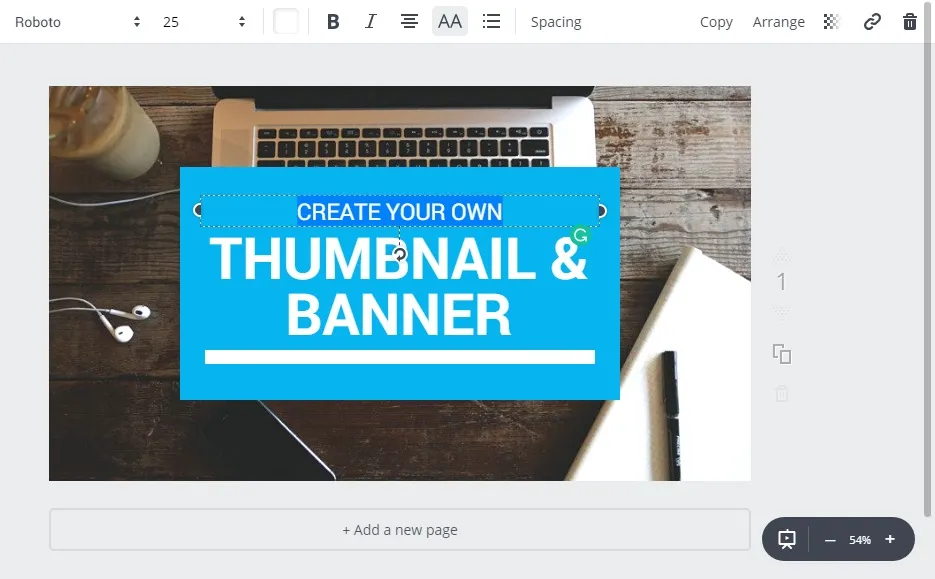935x579 pixels.
Task: Delete the page using the faded trash icon
Action: point(782,394)
